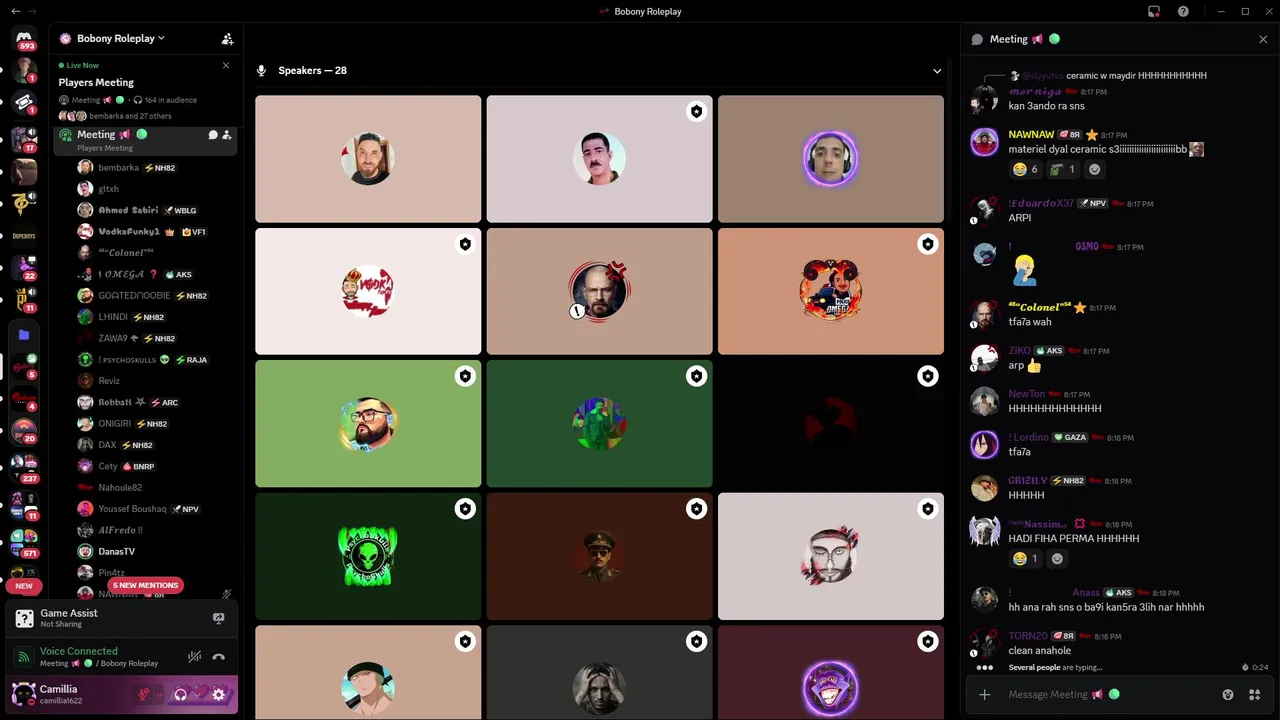The width and height of the screenshot is (1280, 720).
Task: Click 'bembarka and 27 others' text
Action: (x=130, y=116)
